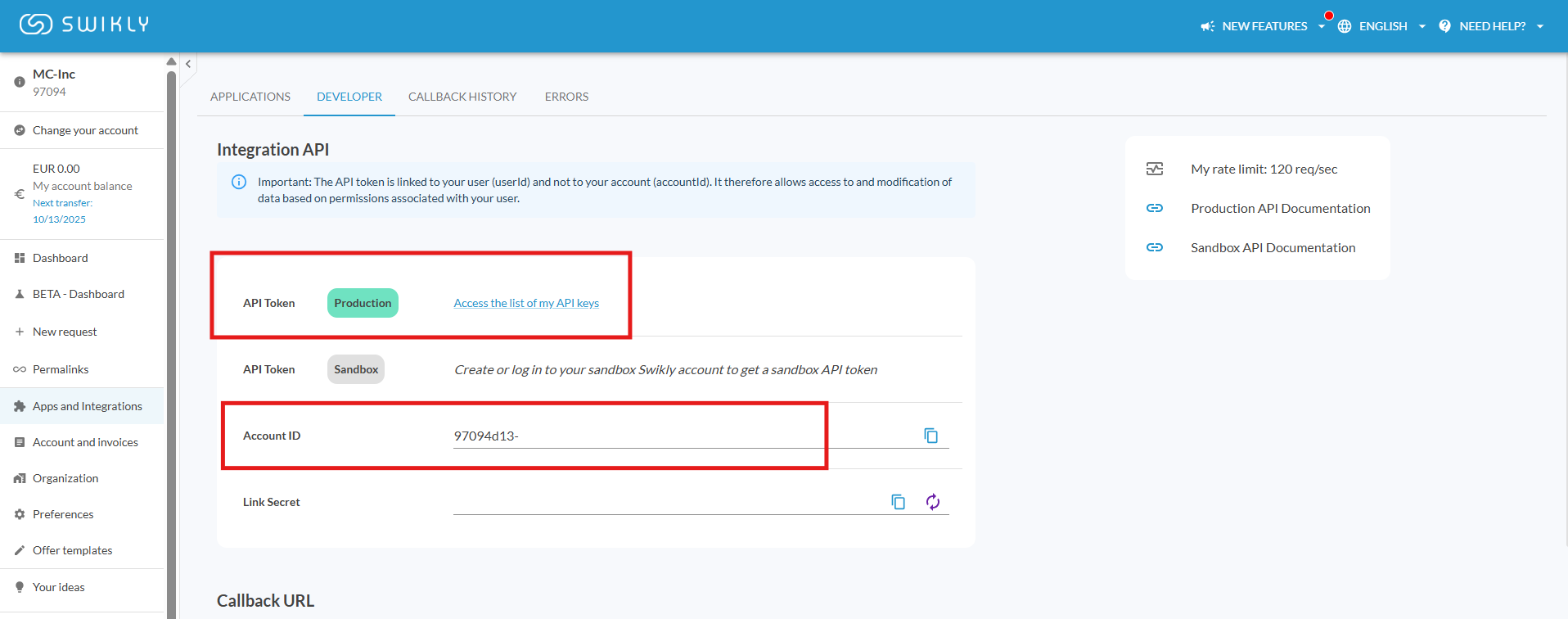Collapse the sidebar with the chevron
Screen dimensions: 1568x619
(x=188, y=64)
